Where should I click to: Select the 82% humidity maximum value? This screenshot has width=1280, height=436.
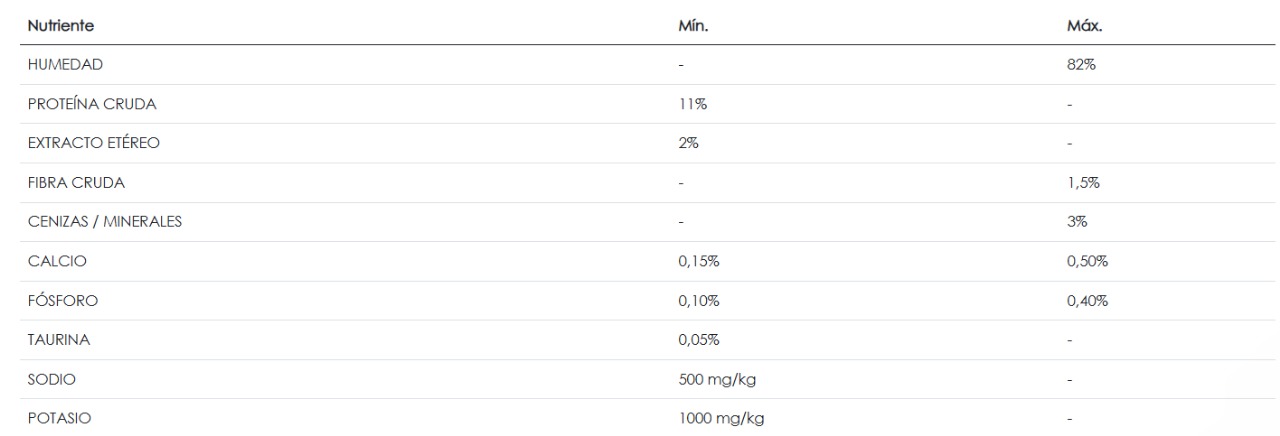pos(1081,65)
